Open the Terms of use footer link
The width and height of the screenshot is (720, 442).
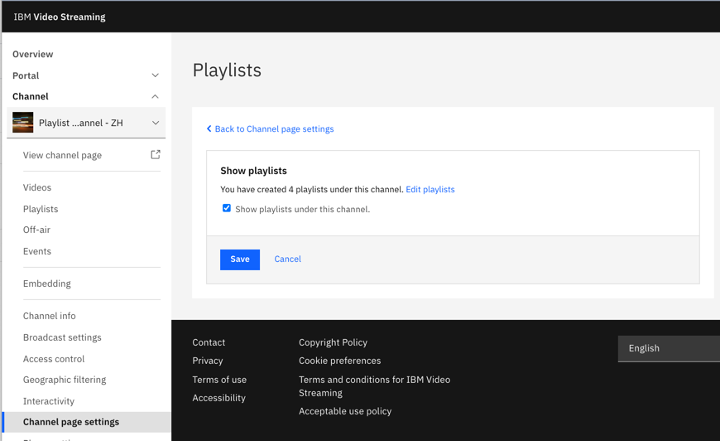(x=219, y=380)
